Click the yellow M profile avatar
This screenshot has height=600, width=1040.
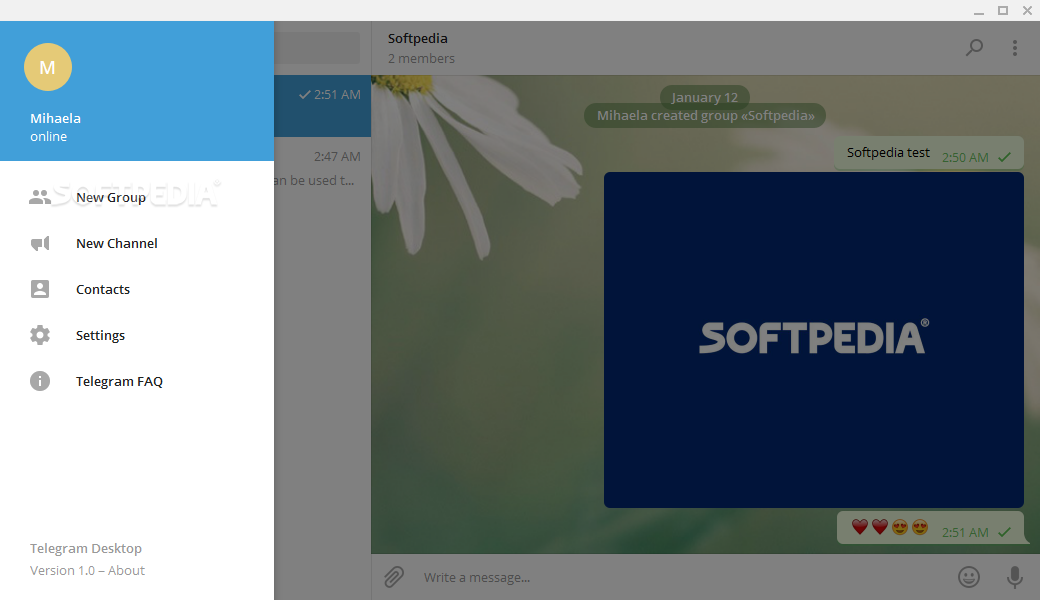[48, 67]
